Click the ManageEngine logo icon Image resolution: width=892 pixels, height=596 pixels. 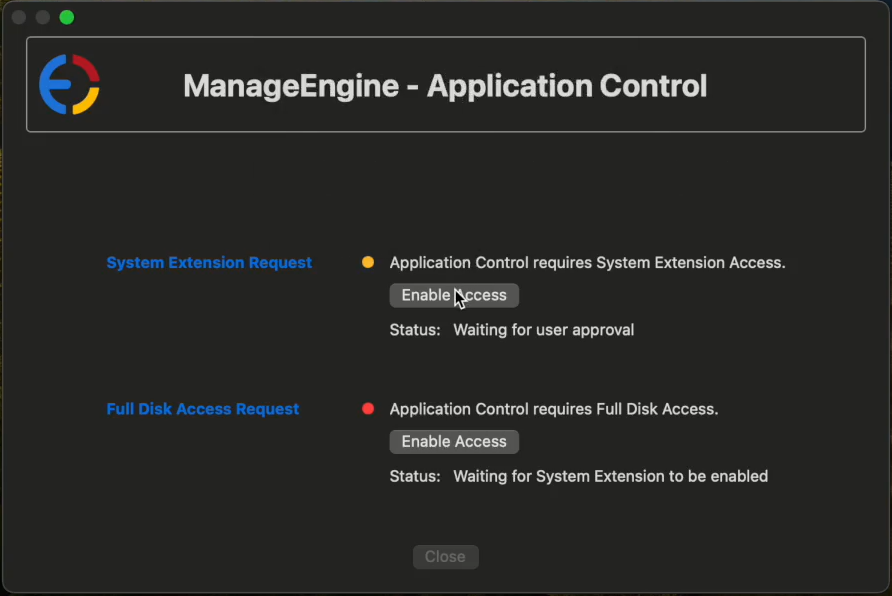click(69, 85)
